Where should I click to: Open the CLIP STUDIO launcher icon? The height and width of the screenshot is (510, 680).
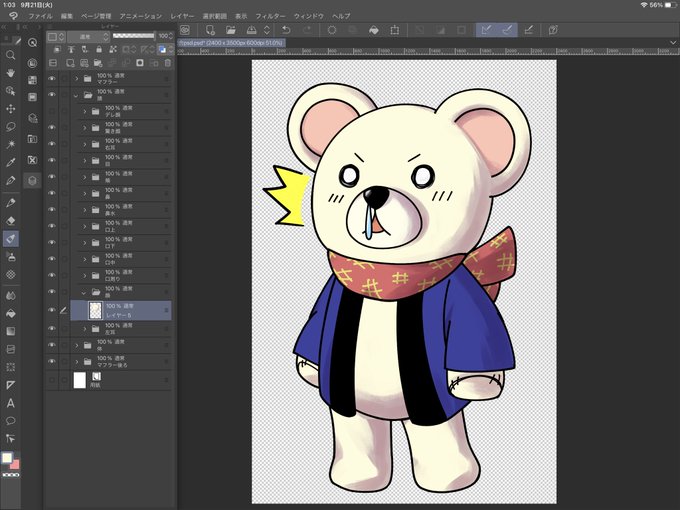coord(185,30)
